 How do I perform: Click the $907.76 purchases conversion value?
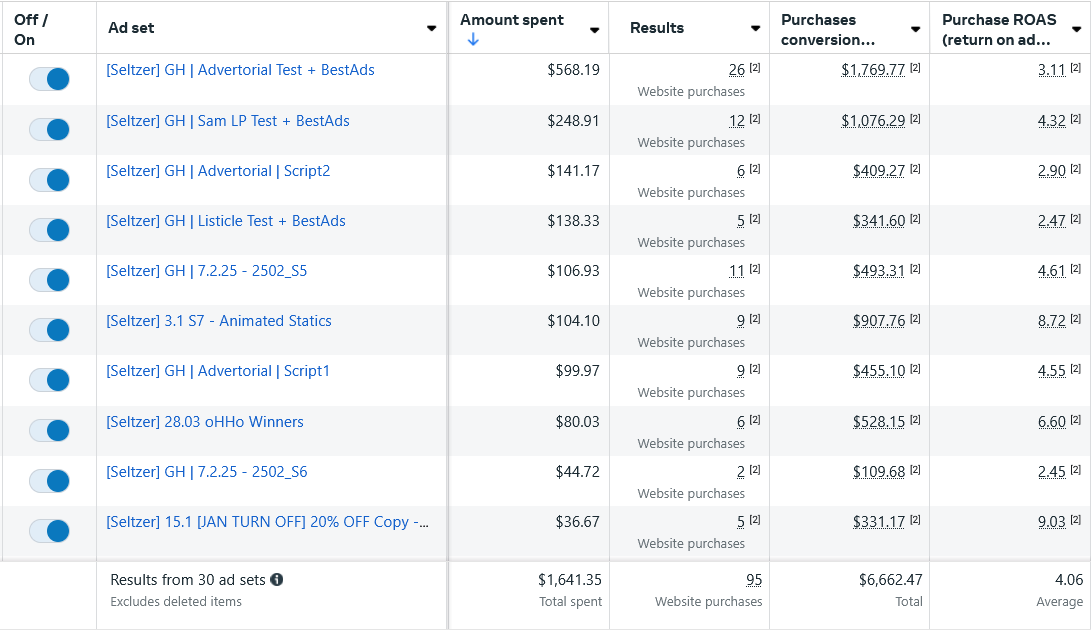(x=879, y=321)
